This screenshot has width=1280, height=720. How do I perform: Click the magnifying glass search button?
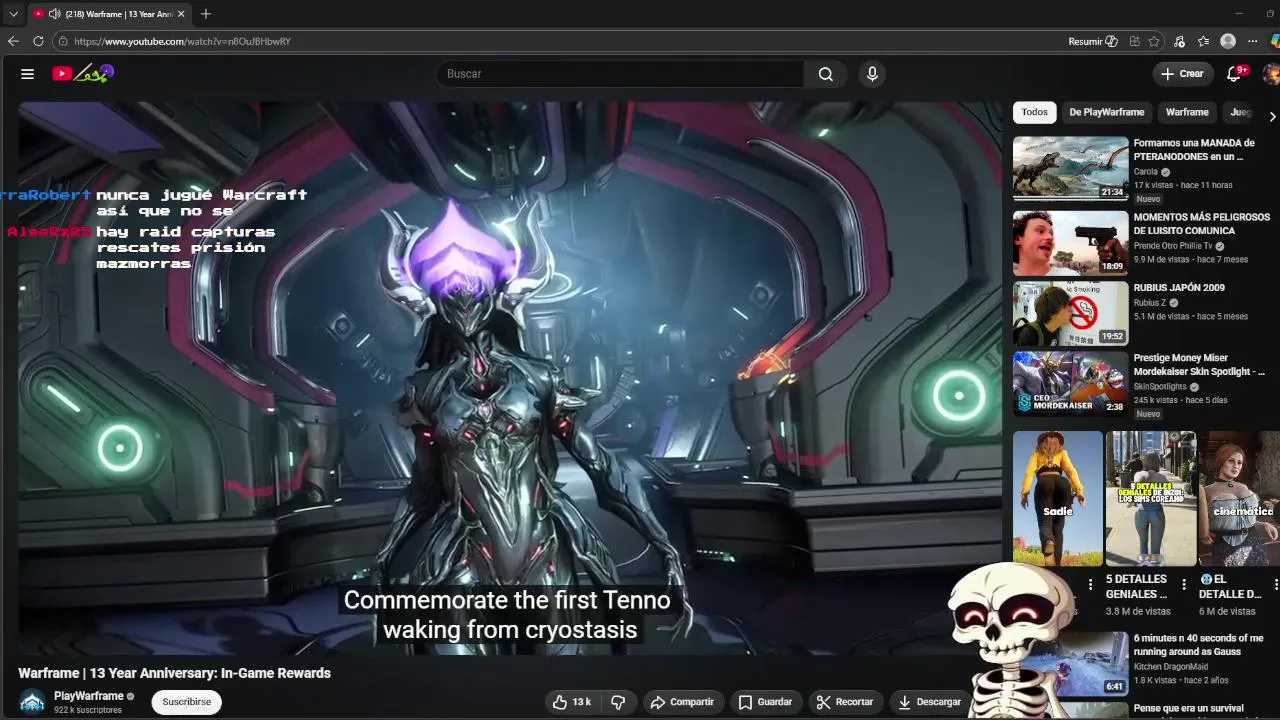[x=826, y=74]
